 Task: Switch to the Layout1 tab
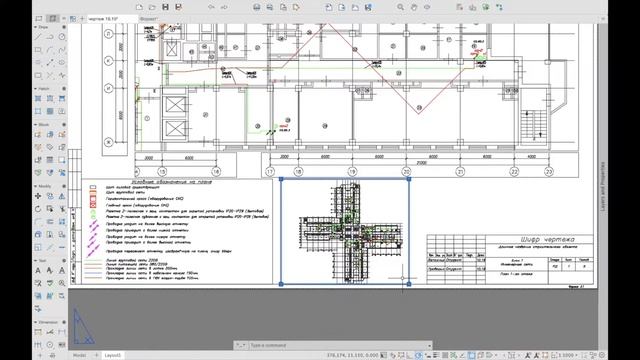click(112, 355)
